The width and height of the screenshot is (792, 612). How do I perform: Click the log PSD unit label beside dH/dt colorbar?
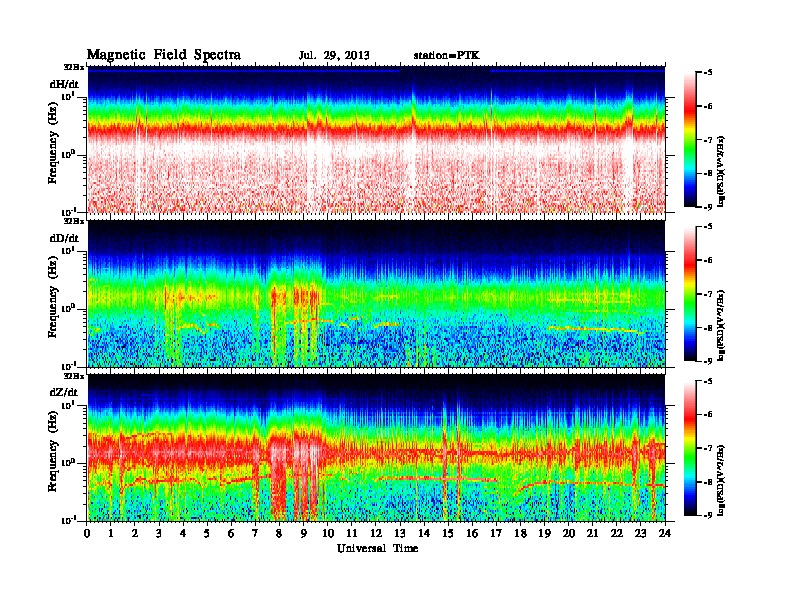coord(722,171)
